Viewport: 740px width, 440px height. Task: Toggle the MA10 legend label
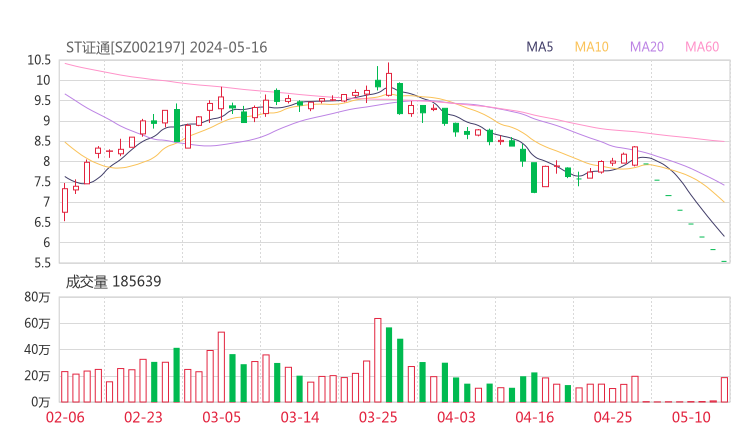592,47
